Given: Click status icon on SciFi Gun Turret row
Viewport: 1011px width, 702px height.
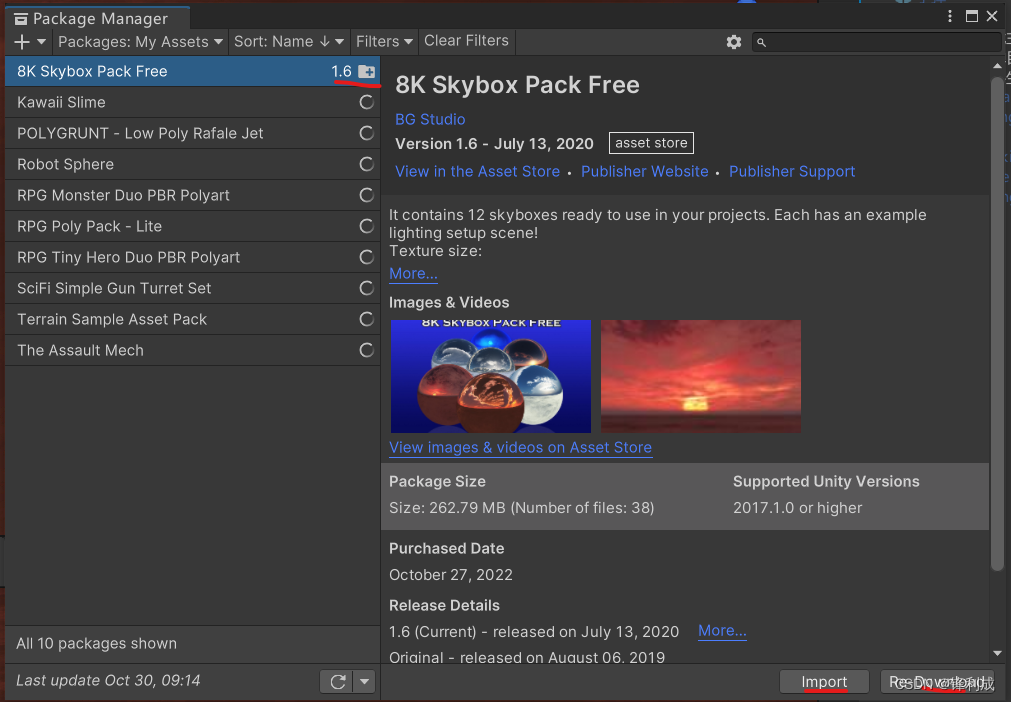Looking at the screenshot, I should coord(366,288).
